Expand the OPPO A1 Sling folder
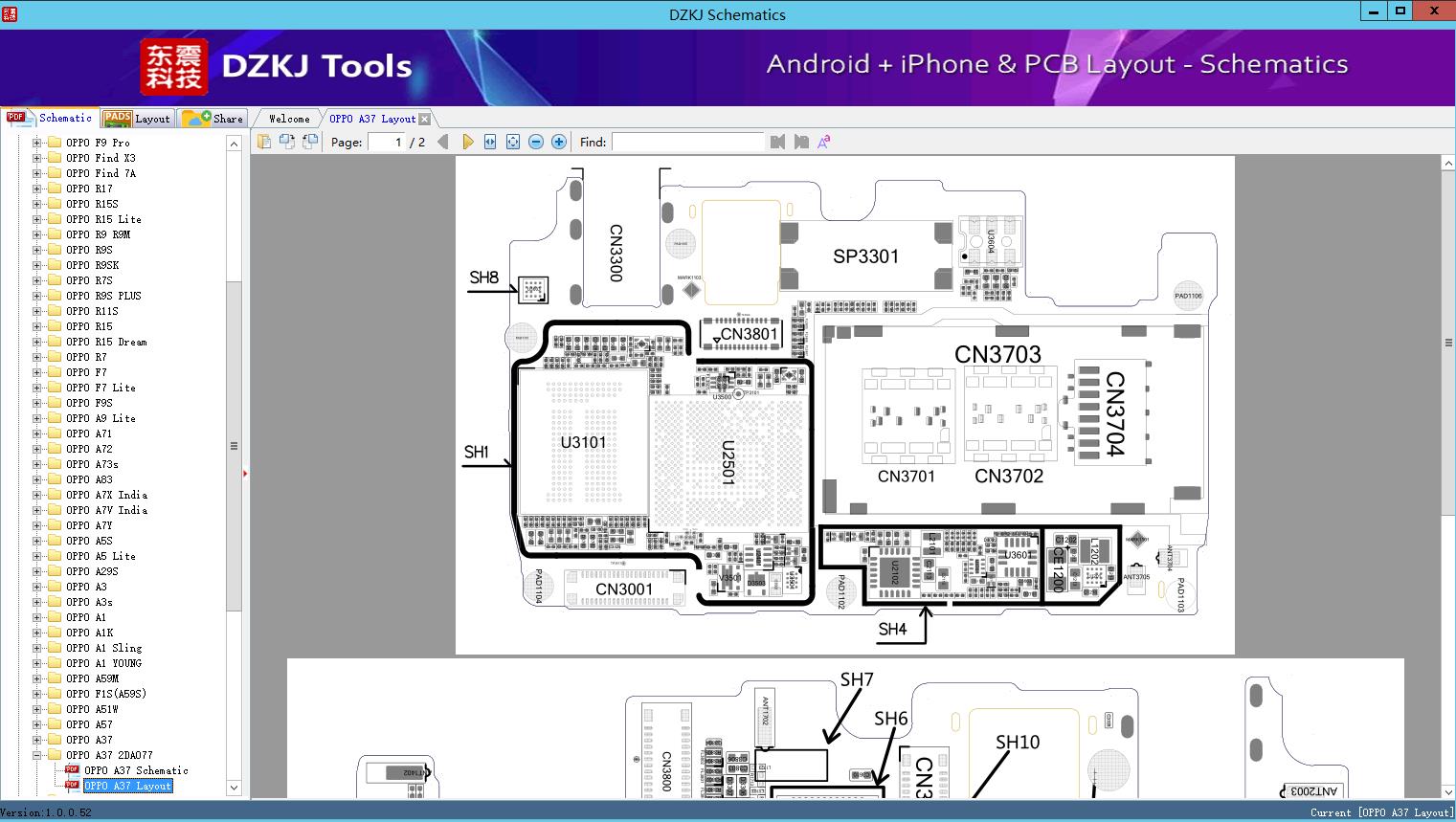This screenshot has height=822, width=1456. (x=36, y=648)
